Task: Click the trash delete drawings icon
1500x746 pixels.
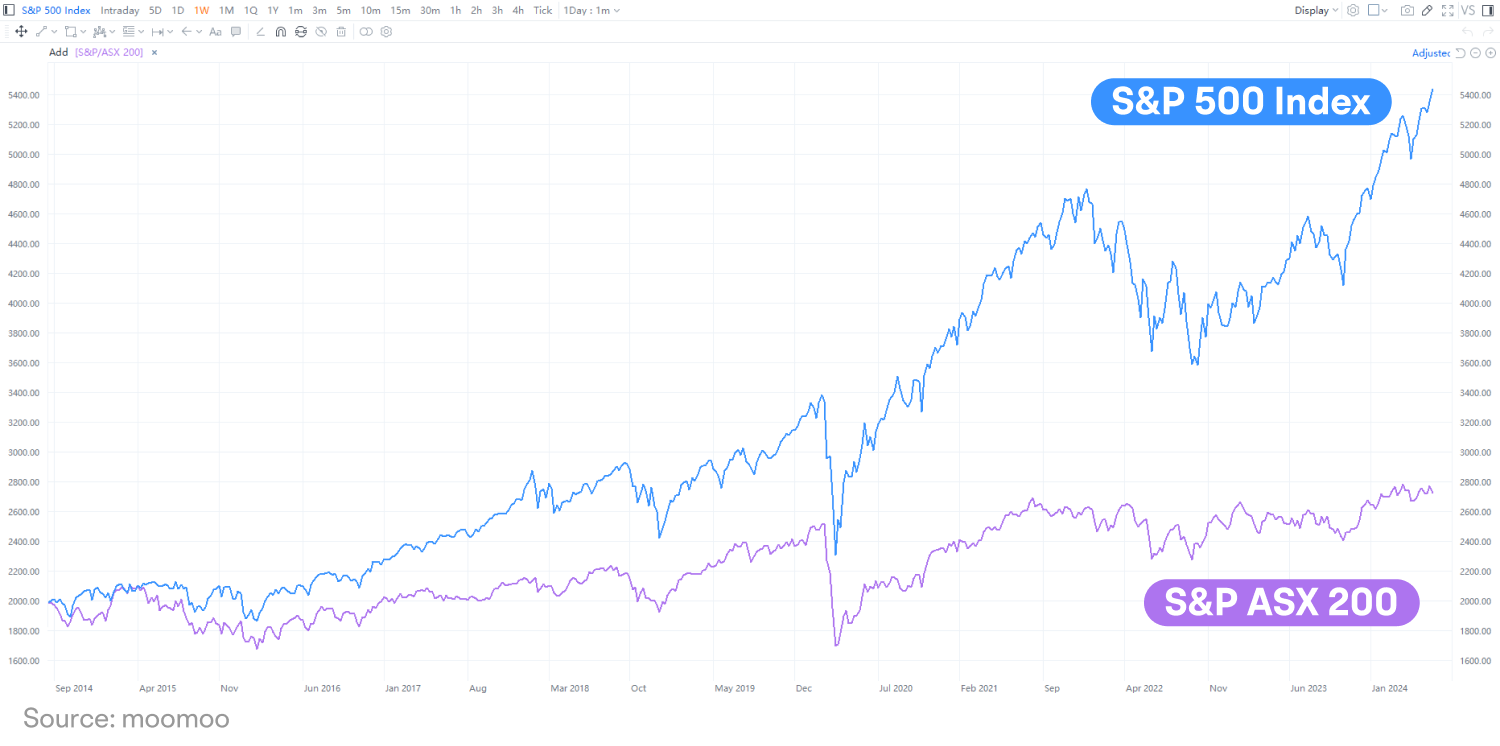Action: (341, 32)
